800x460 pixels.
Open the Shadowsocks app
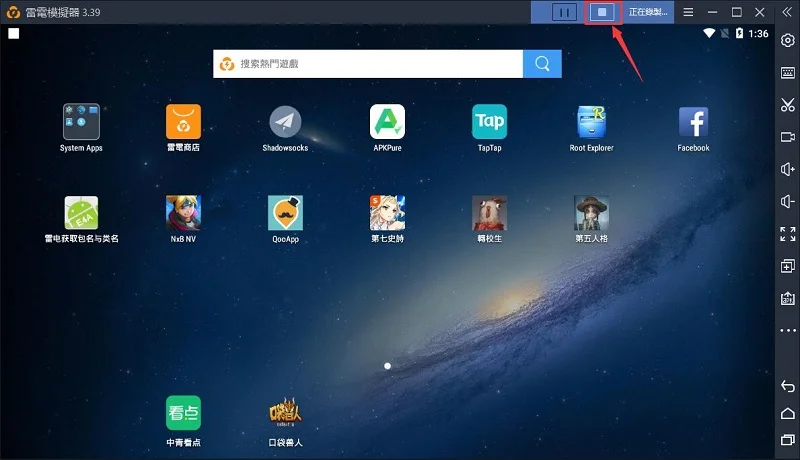click(285, 129)
